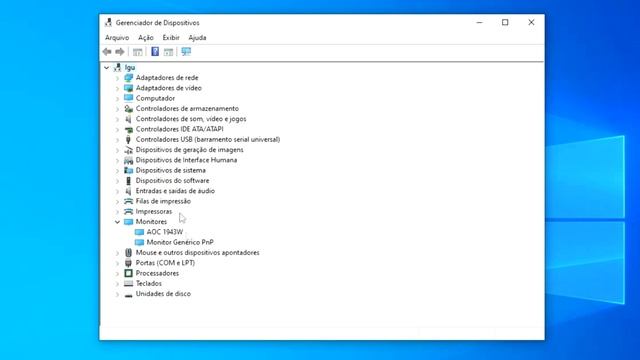
Task: Maximize the Gerenciador de Dispositivos window
Action: pos(505,22)
